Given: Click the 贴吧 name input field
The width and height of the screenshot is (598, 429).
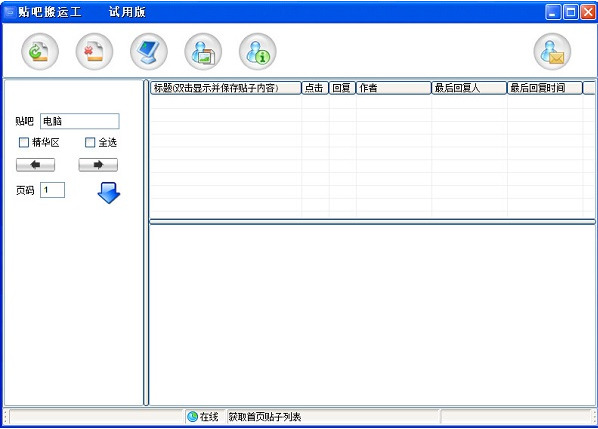Looking at the screenshot, I should [80, 121].
